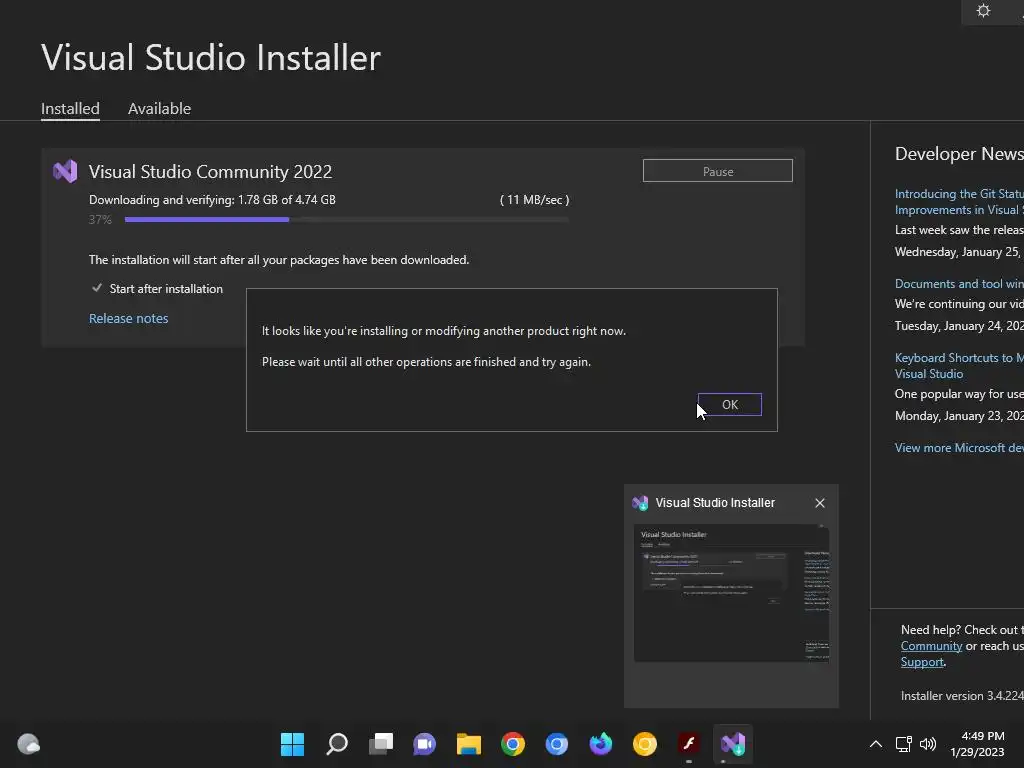
Task: Open the Keyboard Shortcuts news article
Action: (x=959, y=366)
